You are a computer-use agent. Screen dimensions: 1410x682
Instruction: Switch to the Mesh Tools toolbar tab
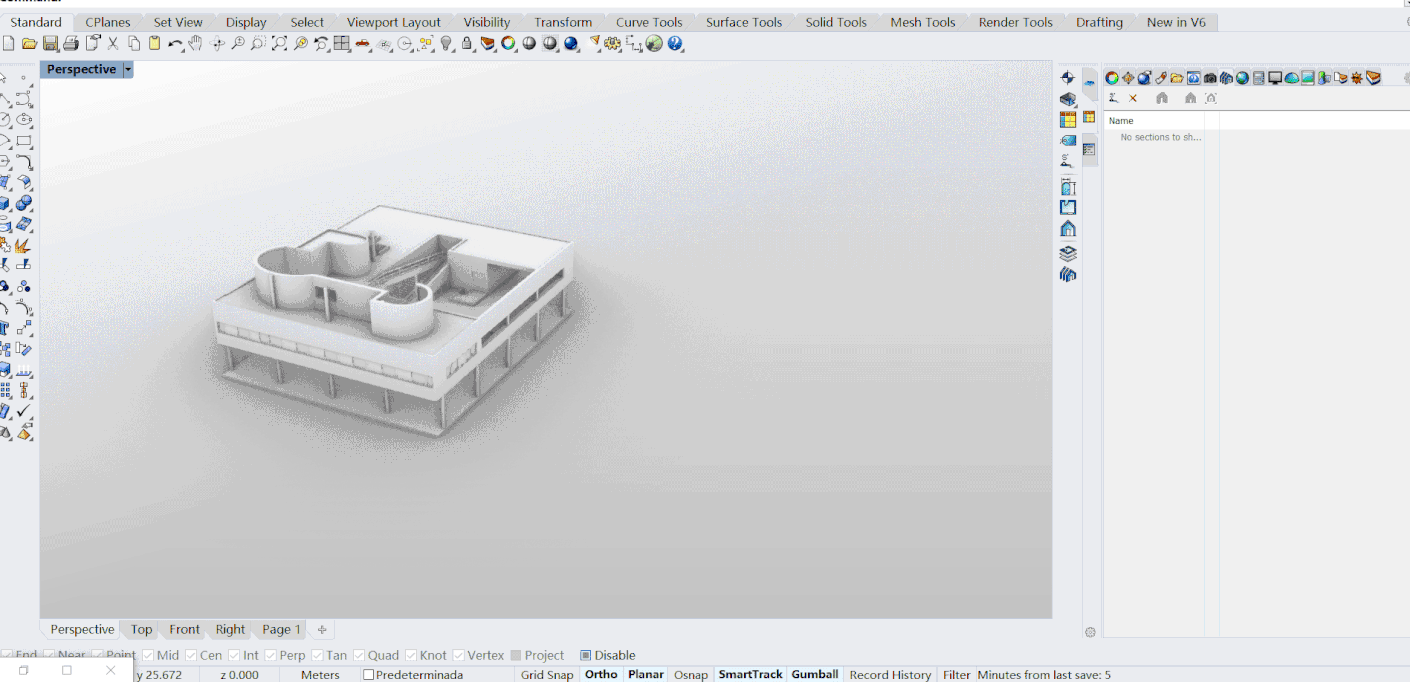922,22
